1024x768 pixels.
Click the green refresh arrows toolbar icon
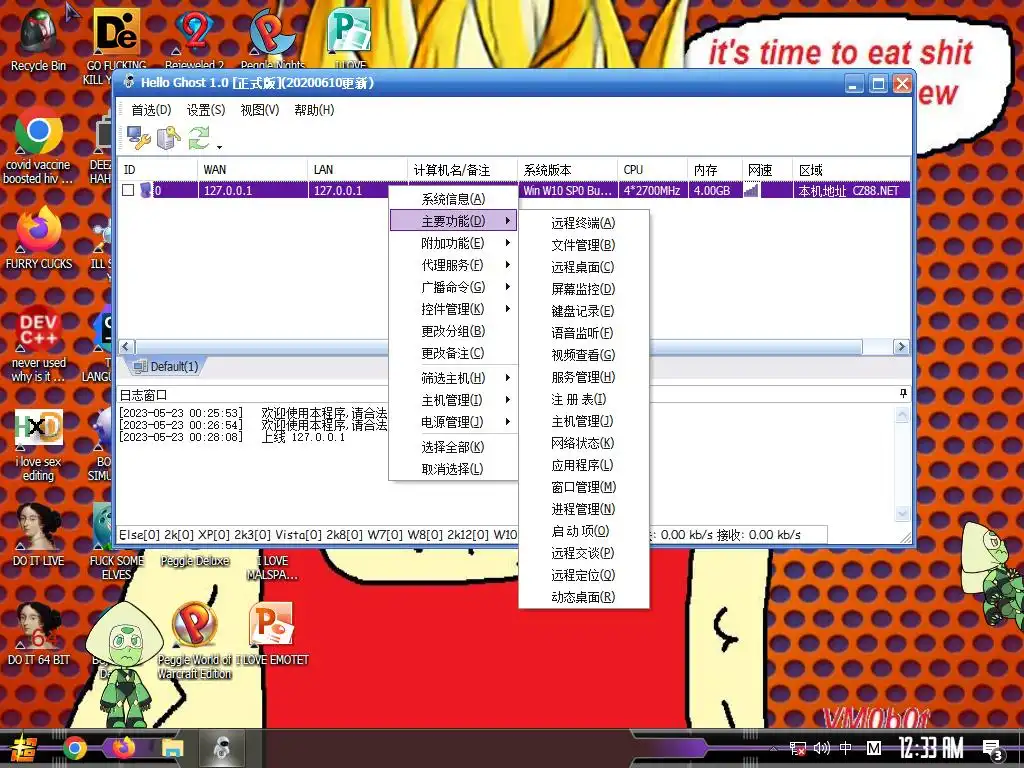tap(199, 138)
